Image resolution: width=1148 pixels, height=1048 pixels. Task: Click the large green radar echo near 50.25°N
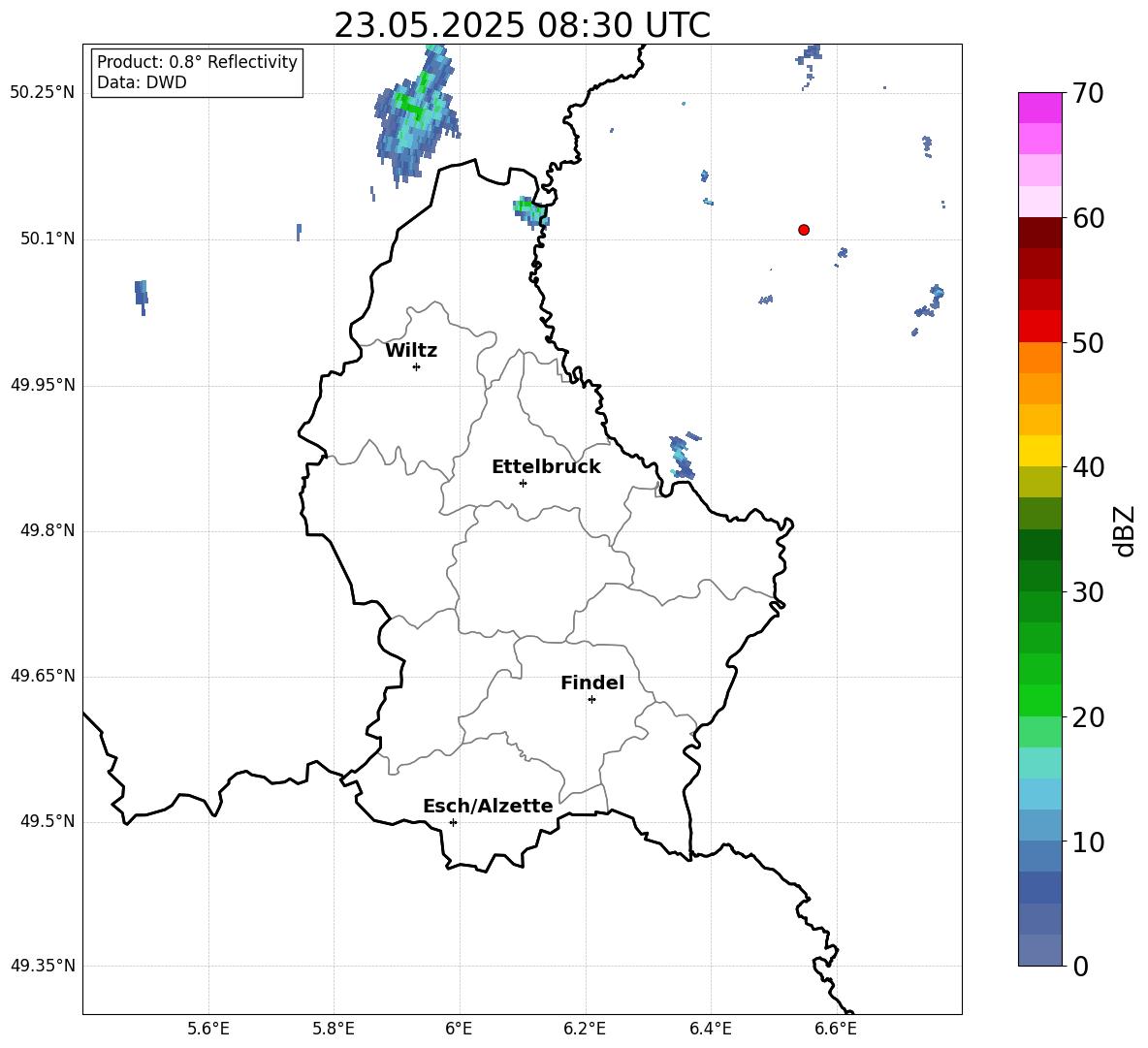pyautogui.click(x=416, y=117)
